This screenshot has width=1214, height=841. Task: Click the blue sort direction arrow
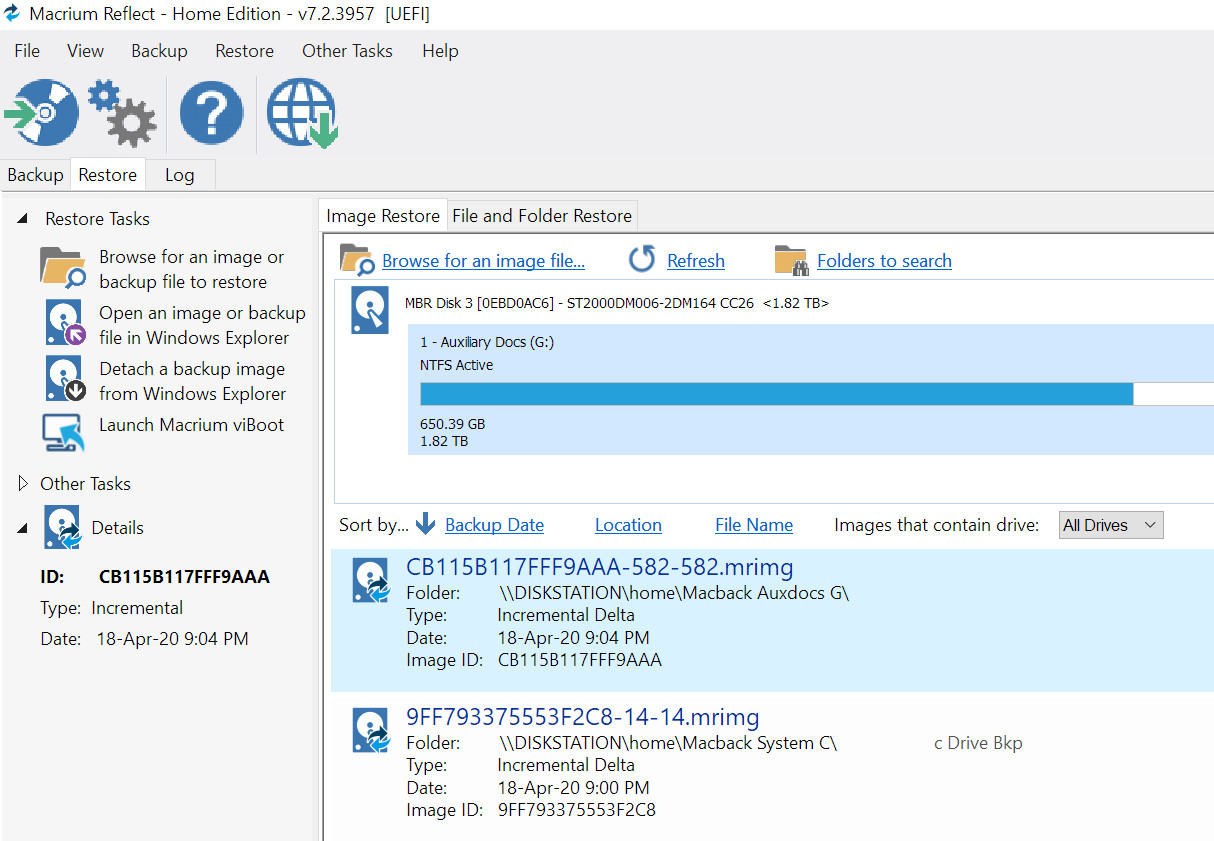coord(426,524)
